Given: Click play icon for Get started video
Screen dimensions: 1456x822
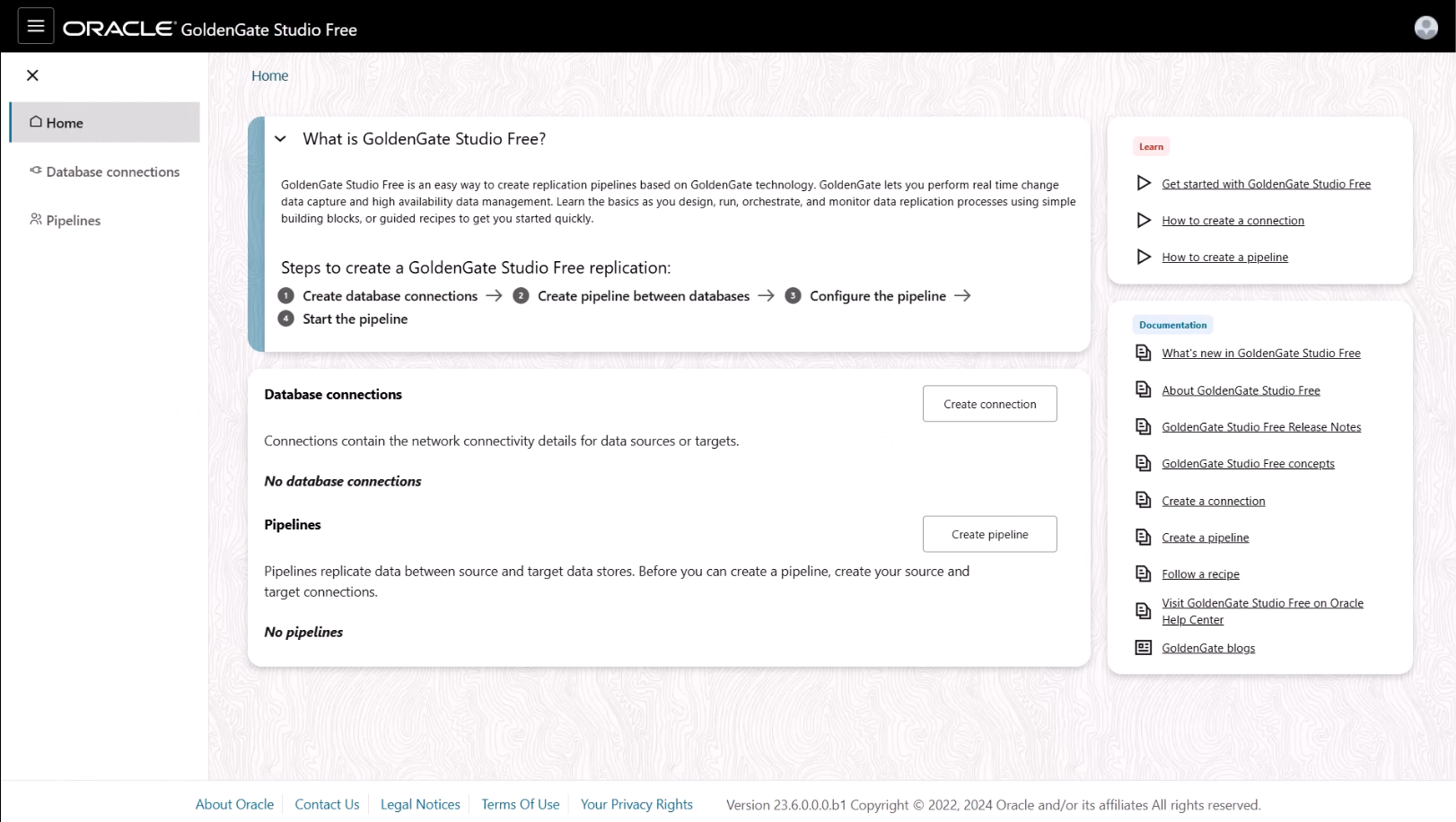Looking at the screenshot, I should point(1144,183).
